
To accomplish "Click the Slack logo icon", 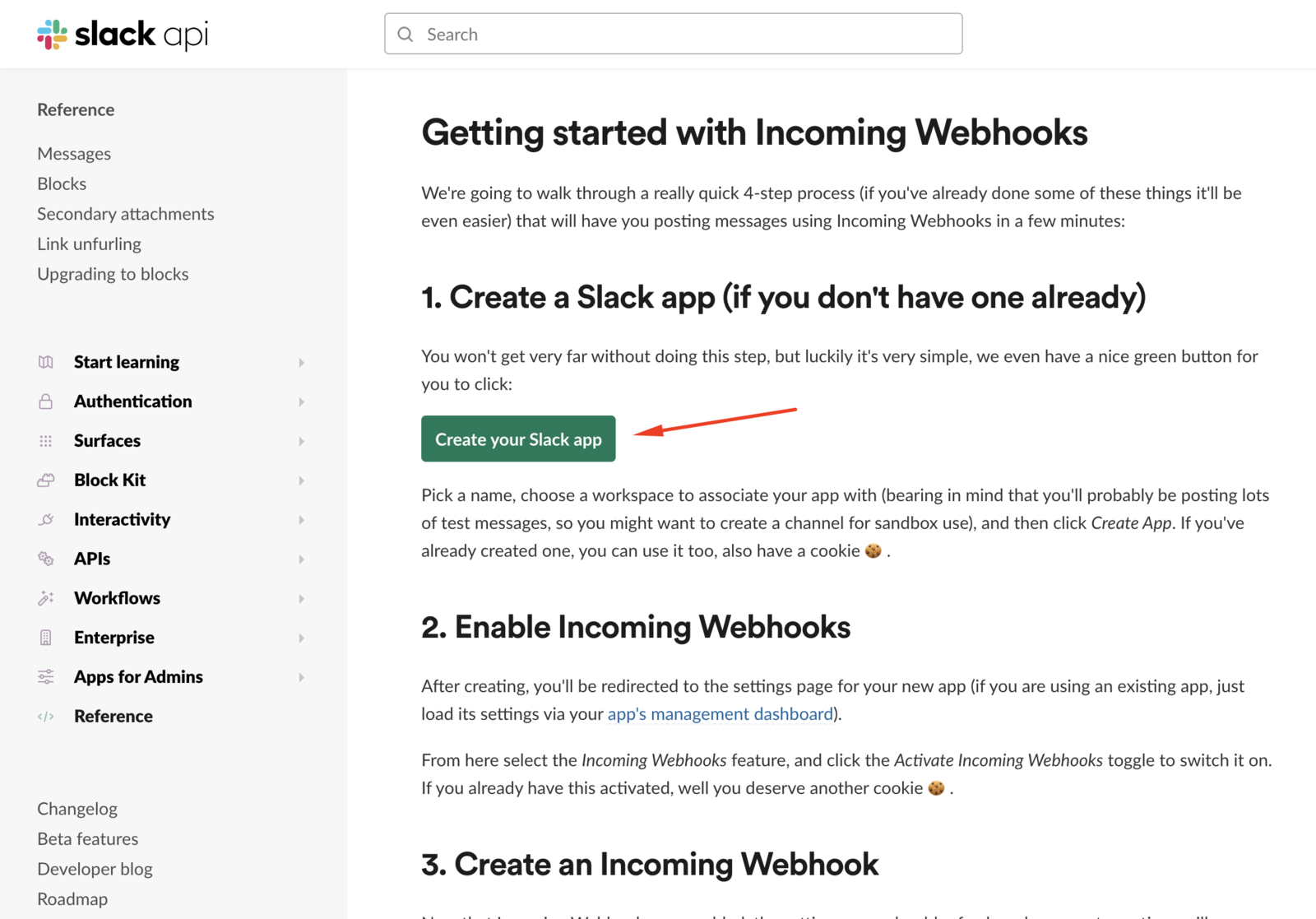I will point(52,35).
